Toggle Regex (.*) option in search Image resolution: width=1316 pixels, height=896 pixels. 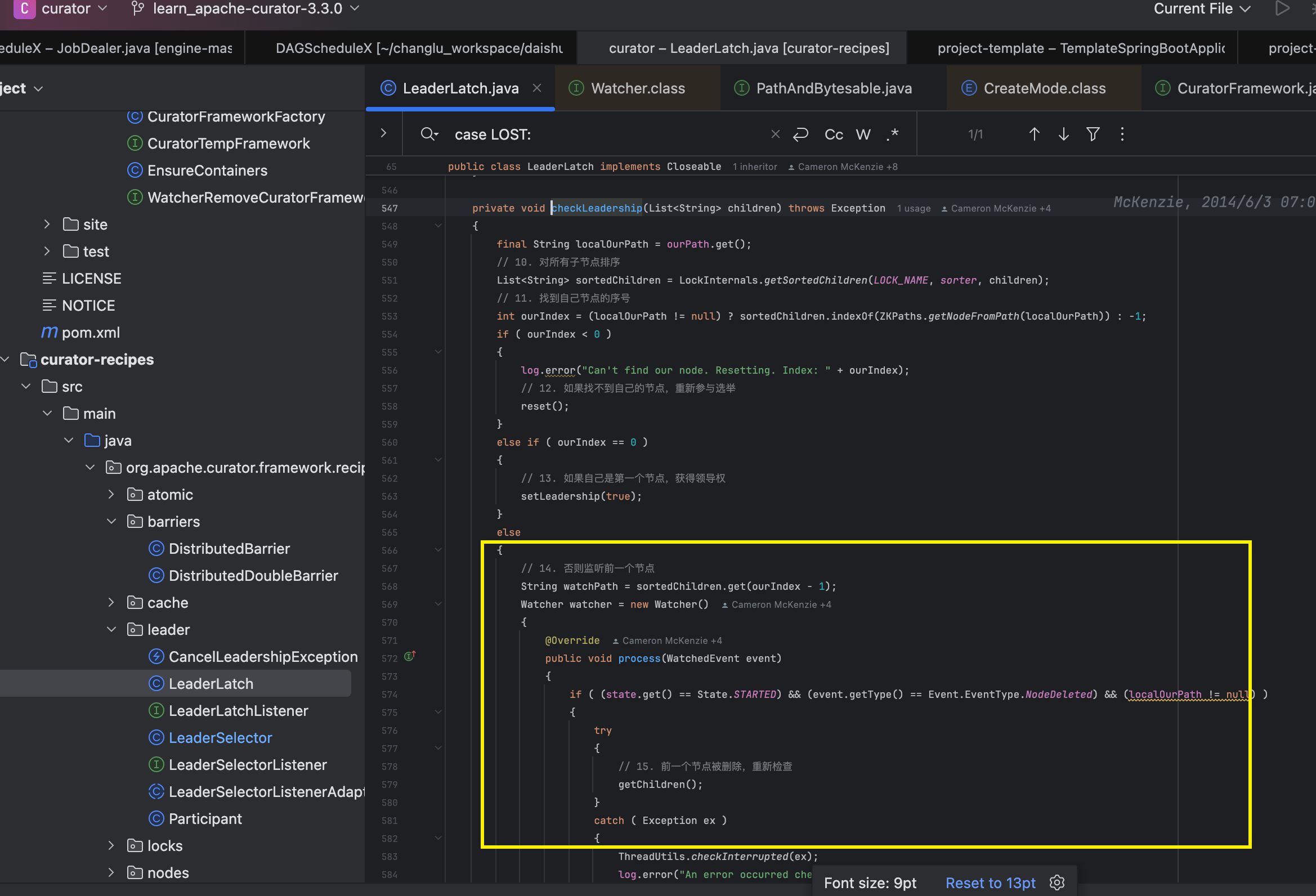point(892,134)
